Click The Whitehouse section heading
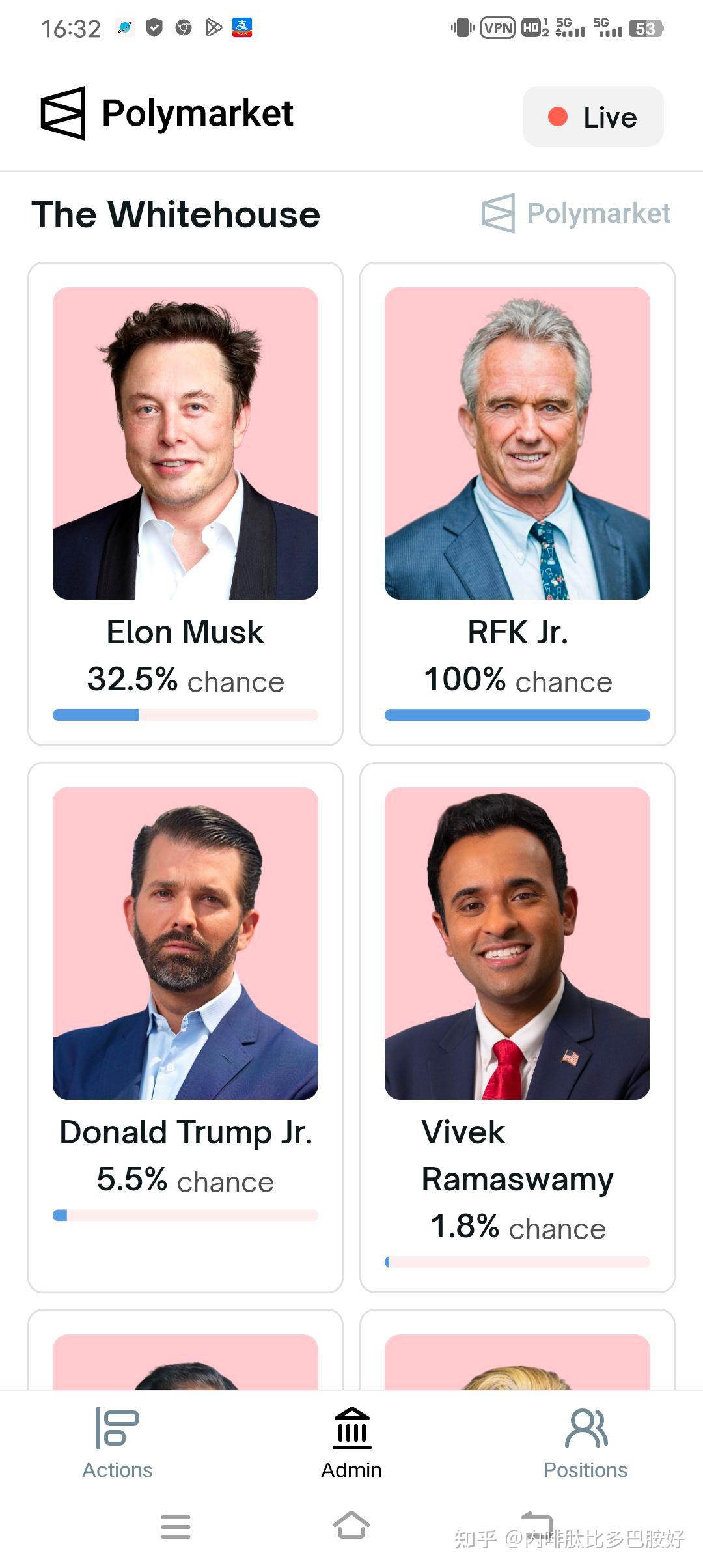Screen dimensions: 703x1568 [x=176, y=214]
